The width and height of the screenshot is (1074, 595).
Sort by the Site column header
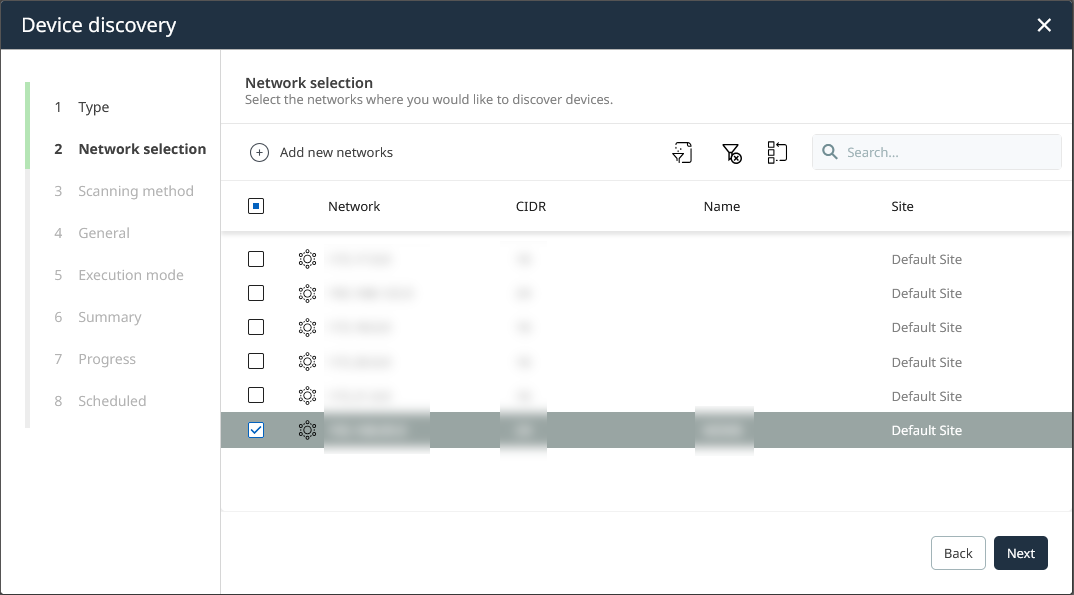pyautogui.click(x=902, y=206)
